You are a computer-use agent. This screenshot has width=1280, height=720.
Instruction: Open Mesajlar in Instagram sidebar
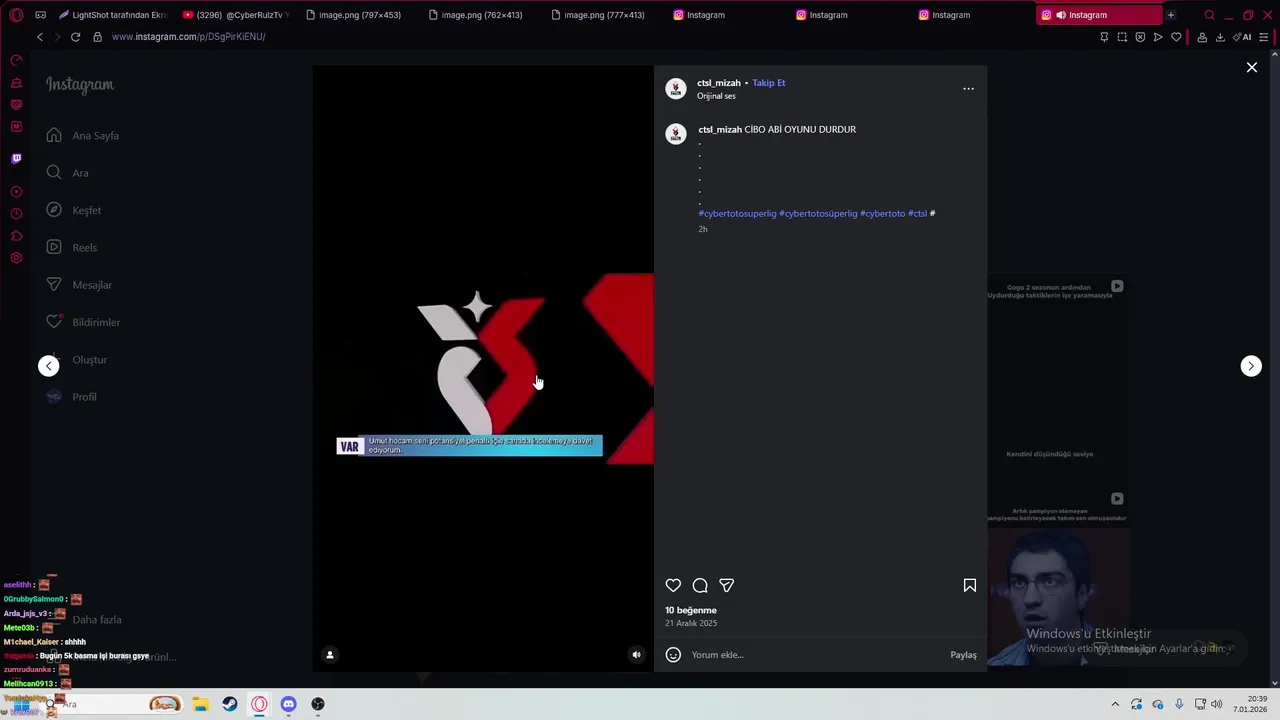79,285
